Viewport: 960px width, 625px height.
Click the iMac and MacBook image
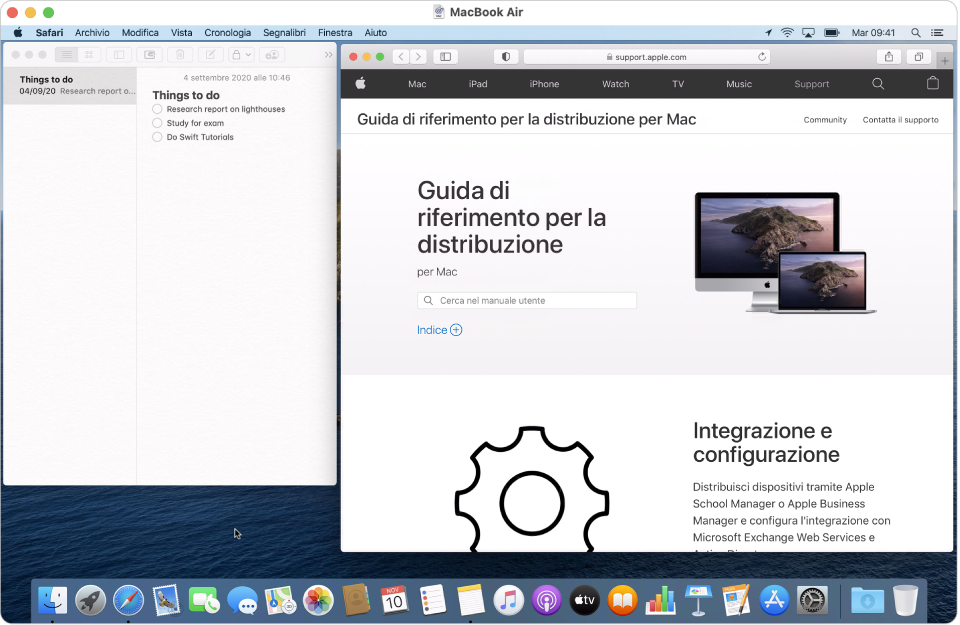coord(786,253)
